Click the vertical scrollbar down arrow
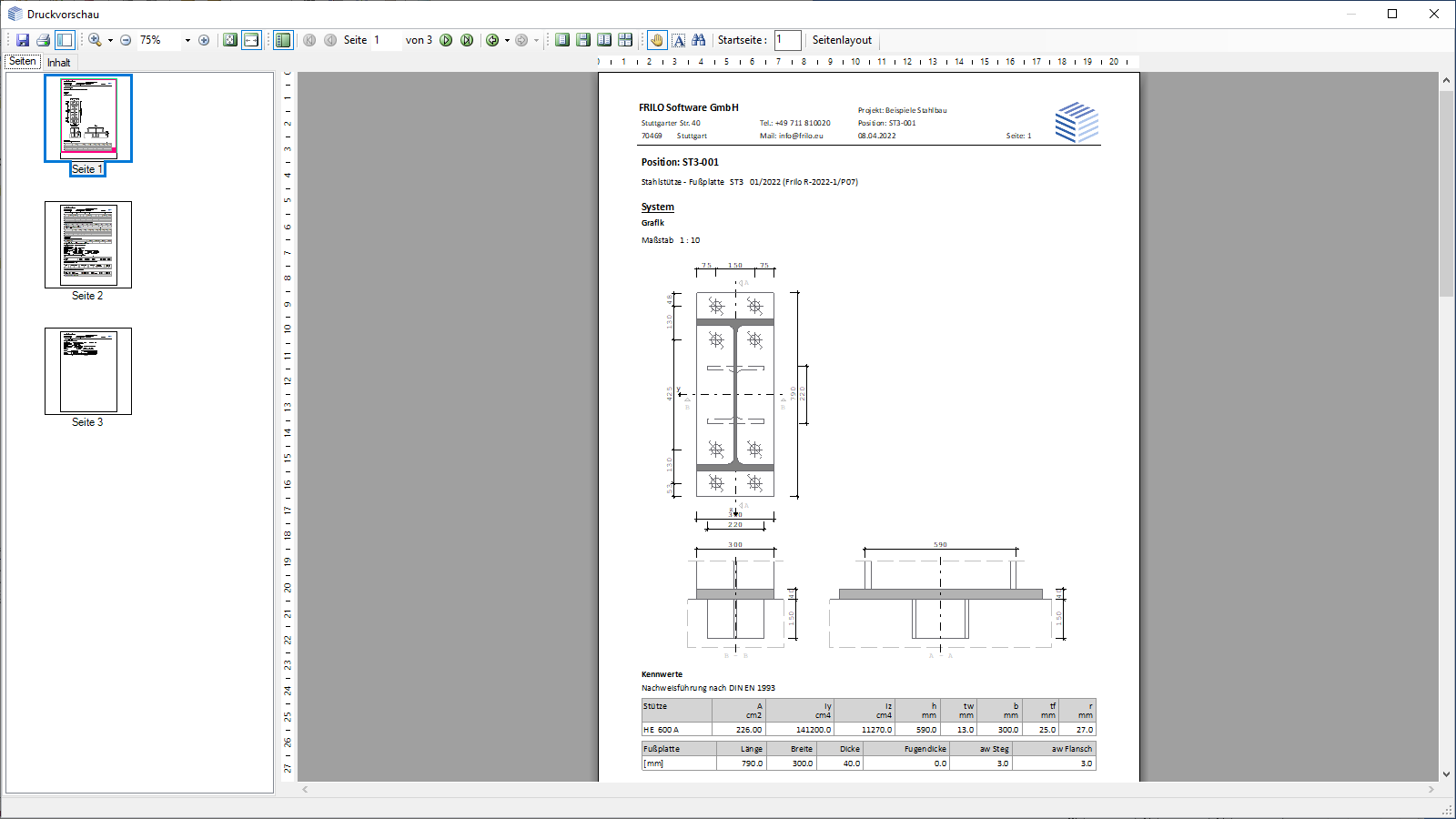The width and height of the screenshot is (1456, 819). [x=1446, y=774]
